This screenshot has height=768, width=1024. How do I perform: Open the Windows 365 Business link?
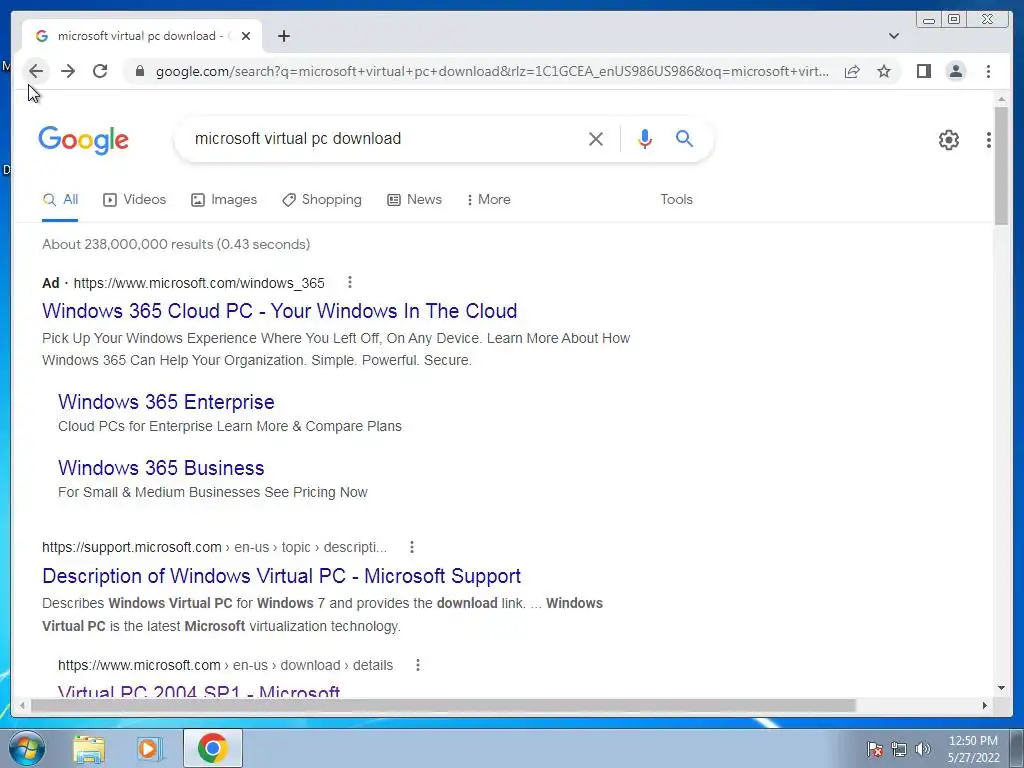click(x=161, y=468)
